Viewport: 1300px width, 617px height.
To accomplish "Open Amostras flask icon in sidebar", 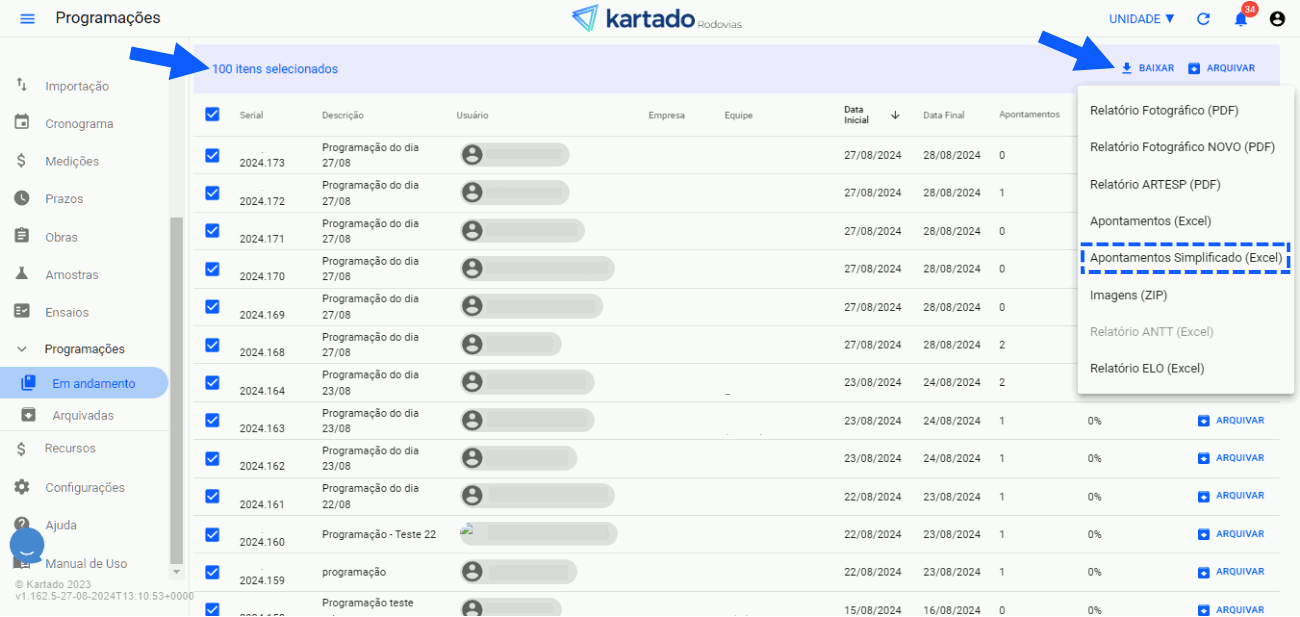I will click(x=22, y=274).
